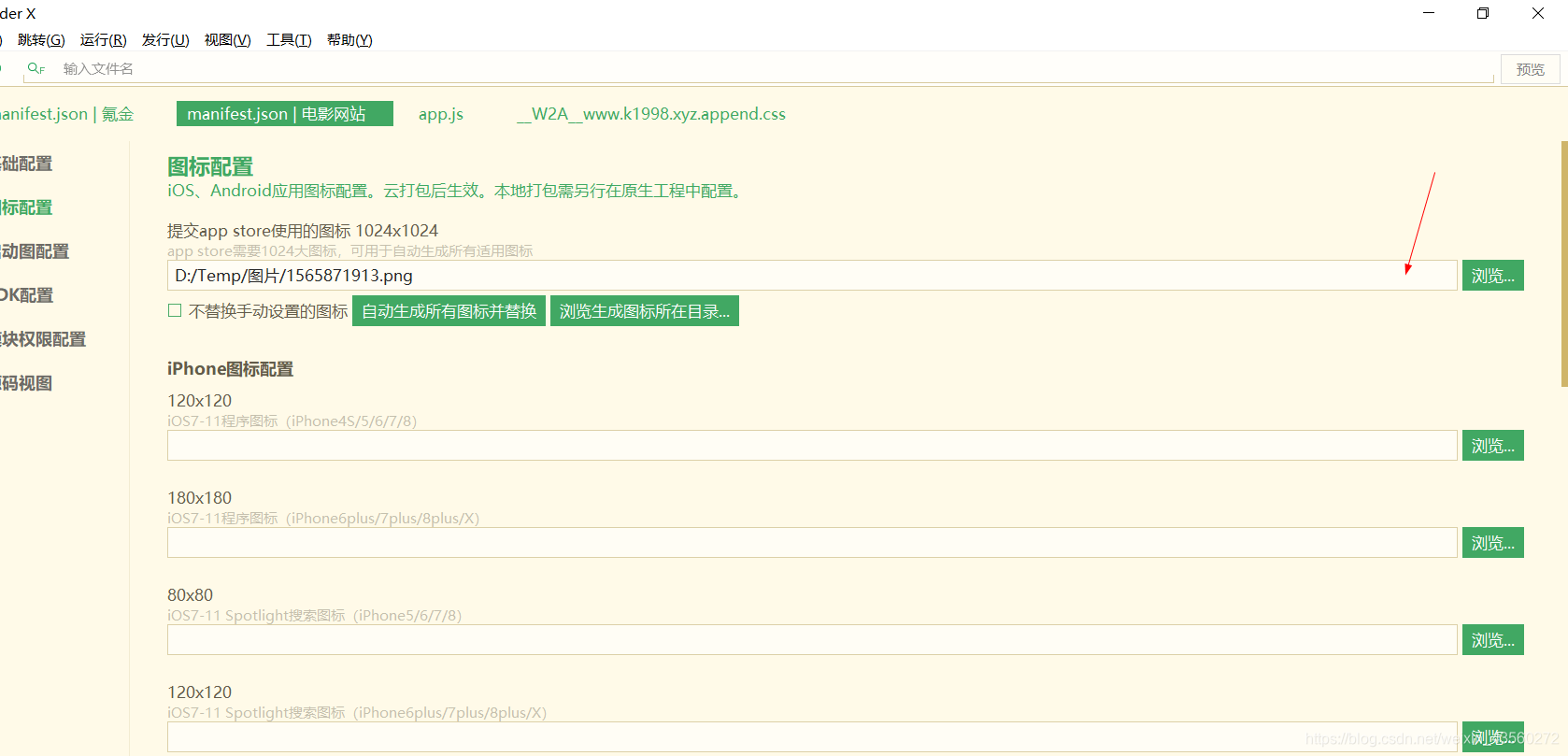Close the HBuilder X window

[x=1538, y=13]
